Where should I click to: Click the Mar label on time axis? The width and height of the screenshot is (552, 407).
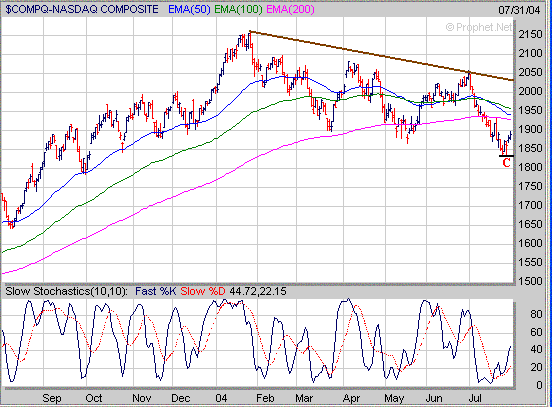click(304, 398)
